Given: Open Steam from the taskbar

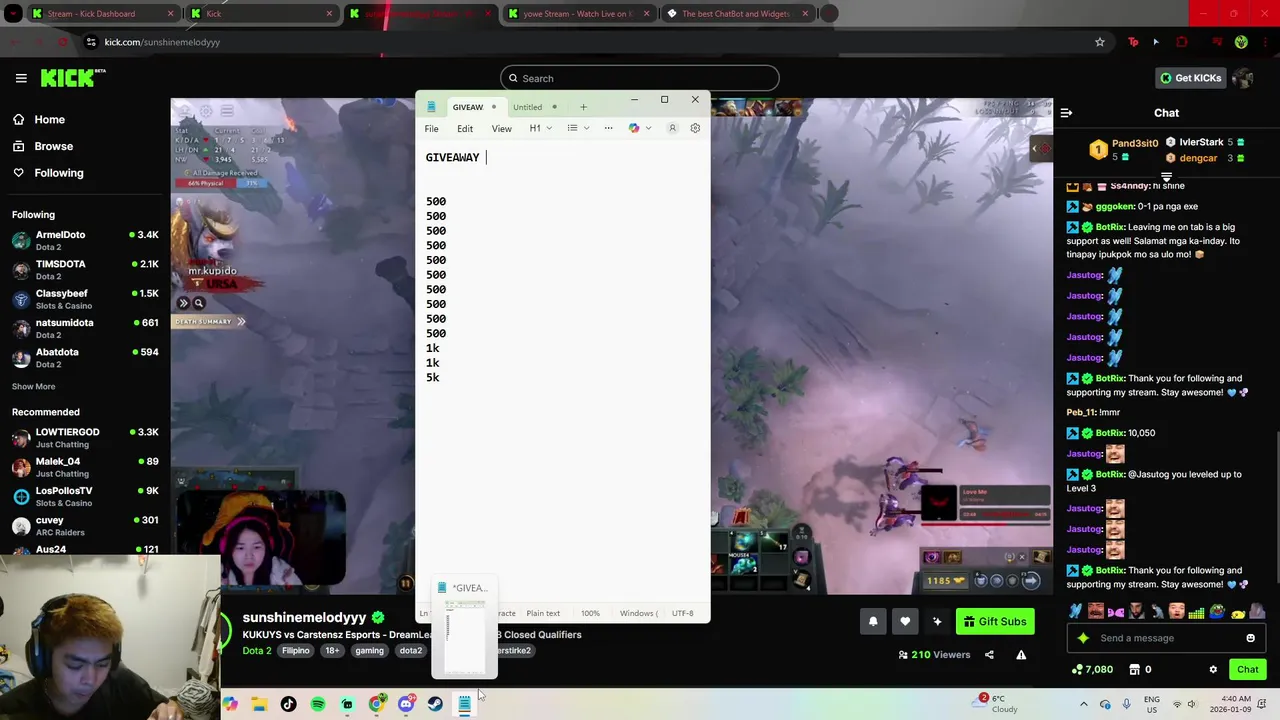Looking at the screenshot, I should (x=435, y=704).
